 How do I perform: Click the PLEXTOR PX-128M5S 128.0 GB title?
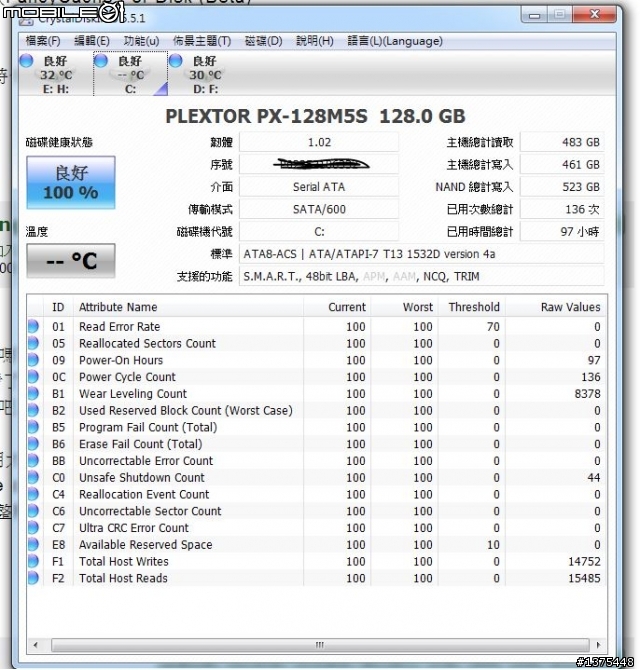pos(315,116)
